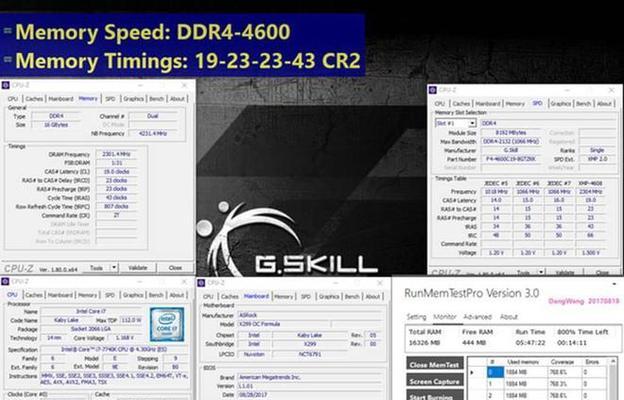This screenshot has width=624, height=400.
Task: Click the NB Frequency value 4231.4 MHz
Action: tap(153, 133)
